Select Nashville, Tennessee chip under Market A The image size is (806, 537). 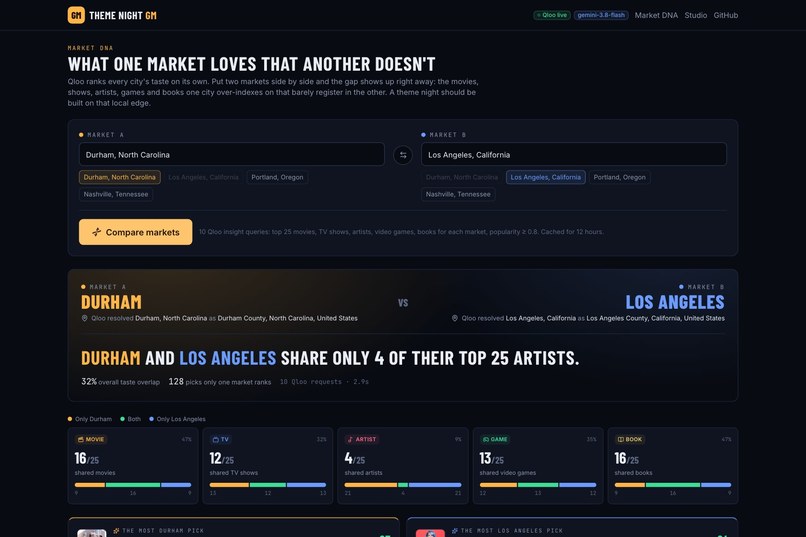point(116,194)
